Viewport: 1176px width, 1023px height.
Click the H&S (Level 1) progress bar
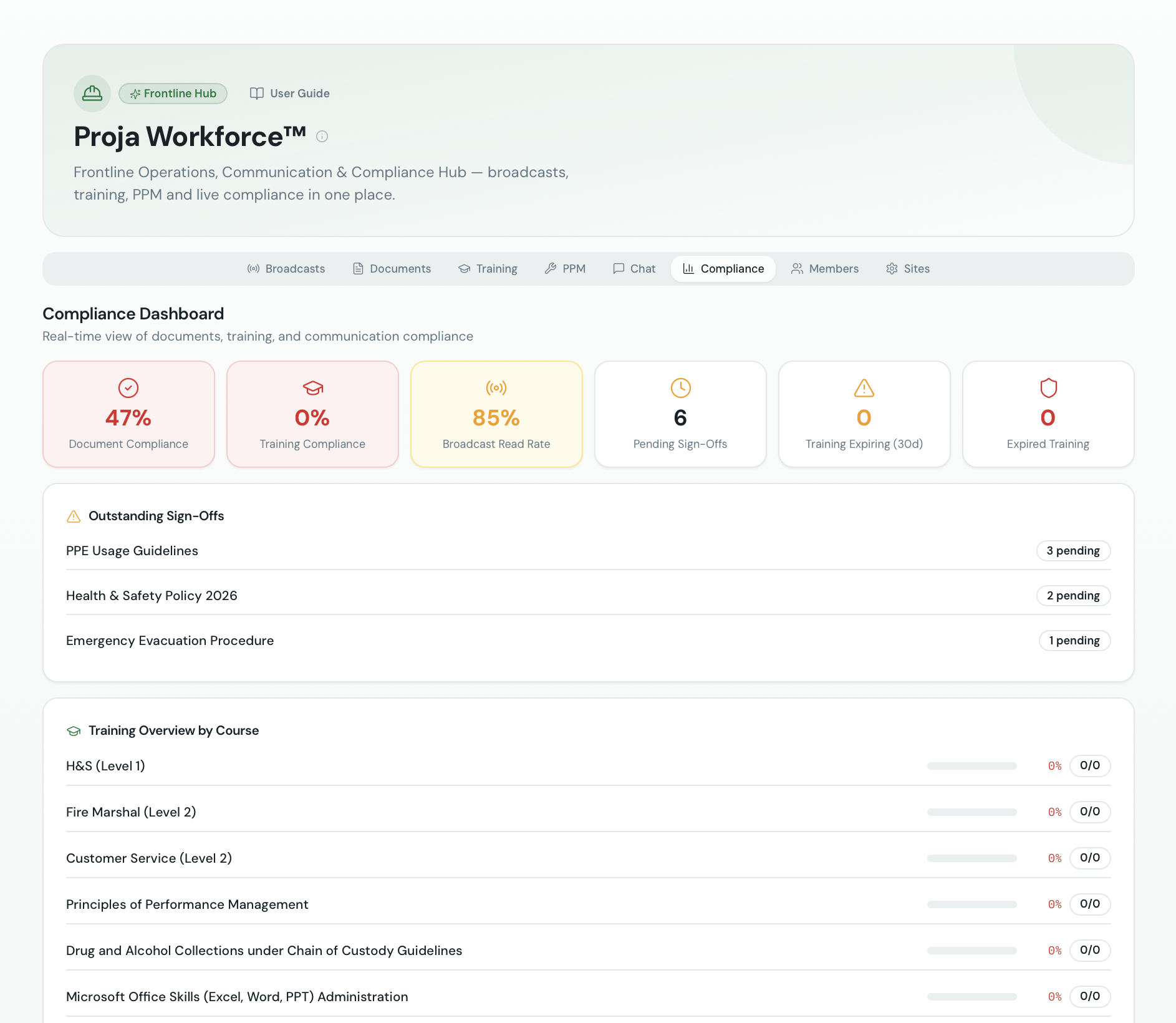tap(971, 766)
